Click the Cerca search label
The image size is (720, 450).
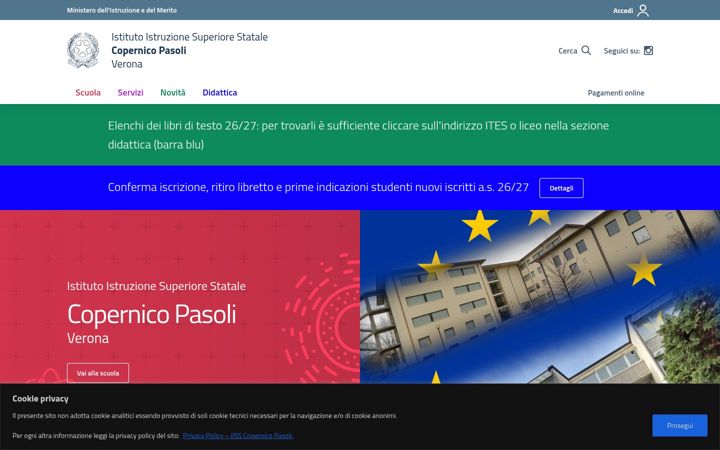pyautogui.click(x=568, y=51)
